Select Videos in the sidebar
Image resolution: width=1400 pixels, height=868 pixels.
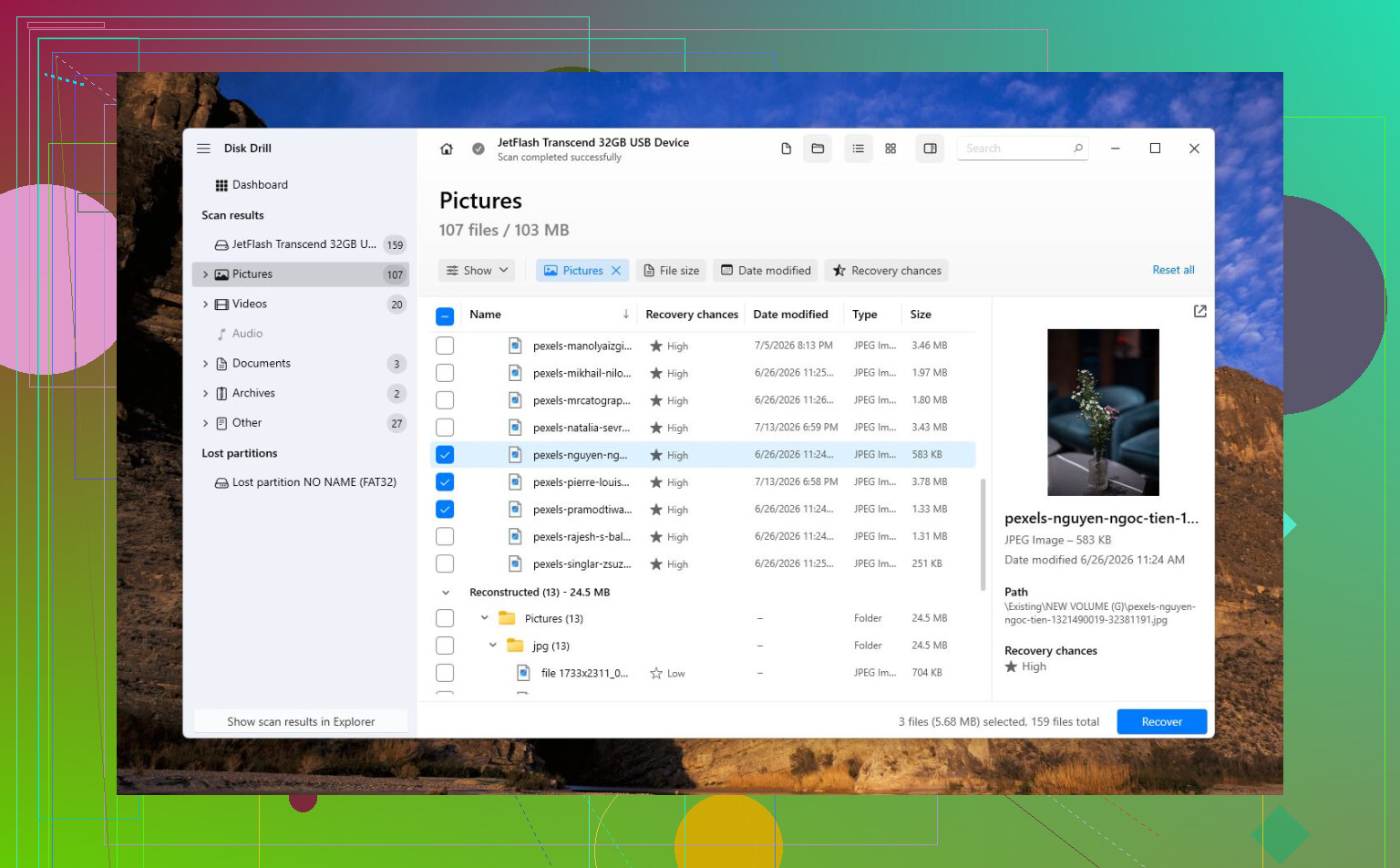(301, 305)
